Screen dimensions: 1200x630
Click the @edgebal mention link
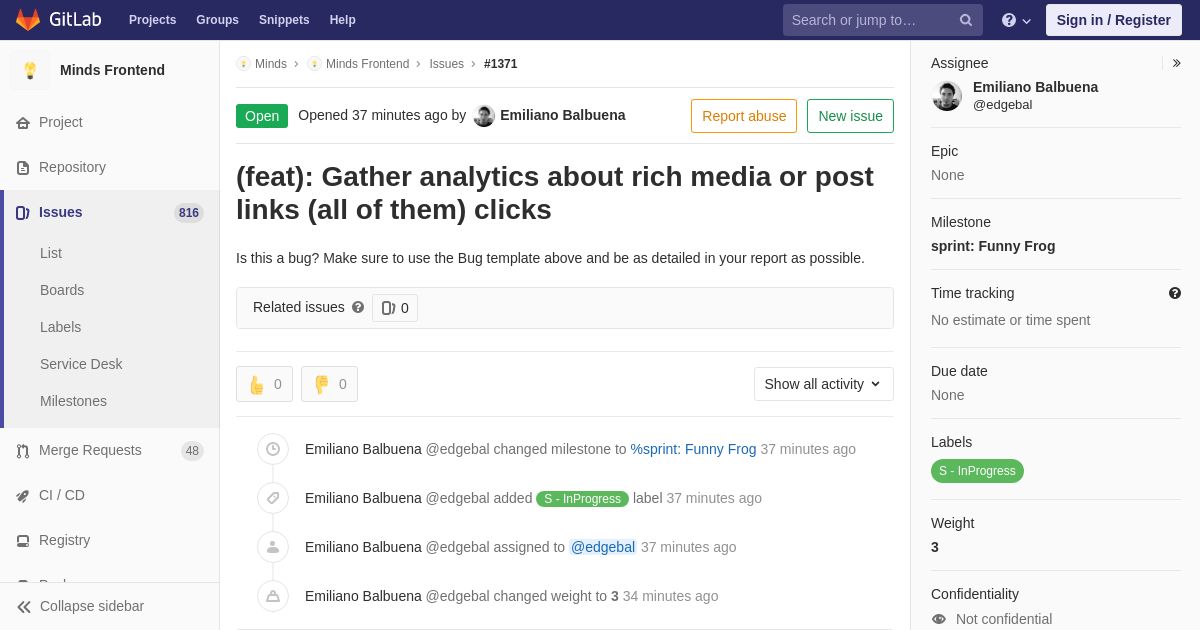[603, 547]
